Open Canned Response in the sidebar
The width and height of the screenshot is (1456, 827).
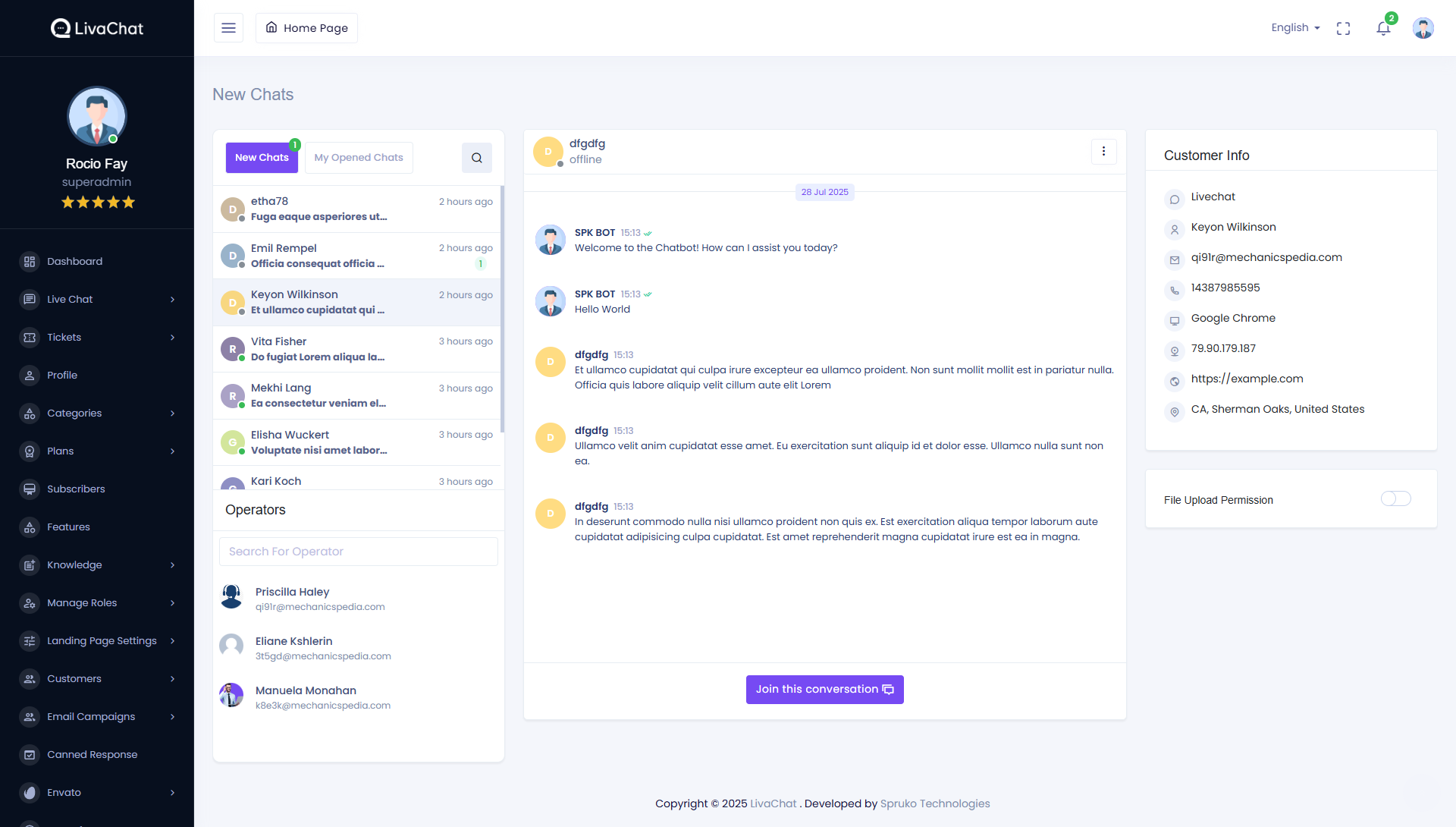coord(92,754)
